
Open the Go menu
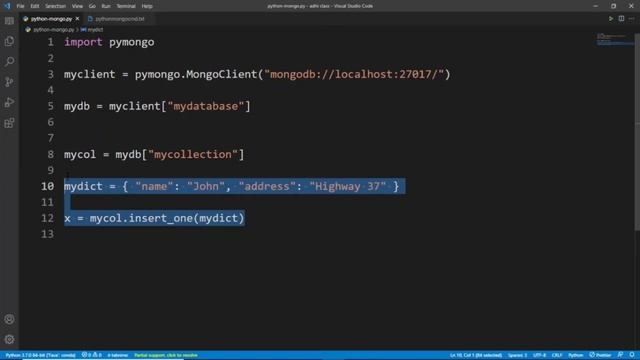point(92,6)
